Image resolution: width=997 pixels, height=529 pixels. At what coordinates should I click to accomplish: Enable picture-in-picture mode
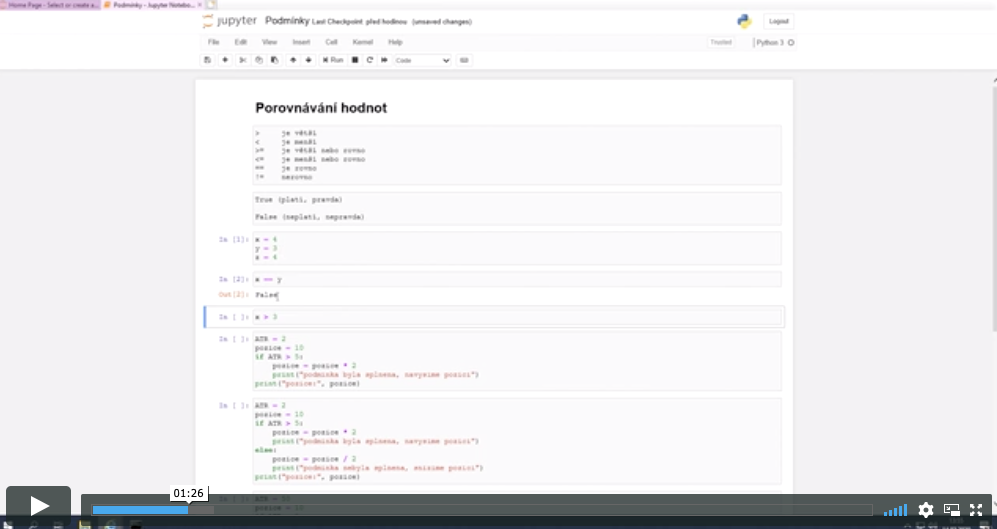tap(952, 509)
